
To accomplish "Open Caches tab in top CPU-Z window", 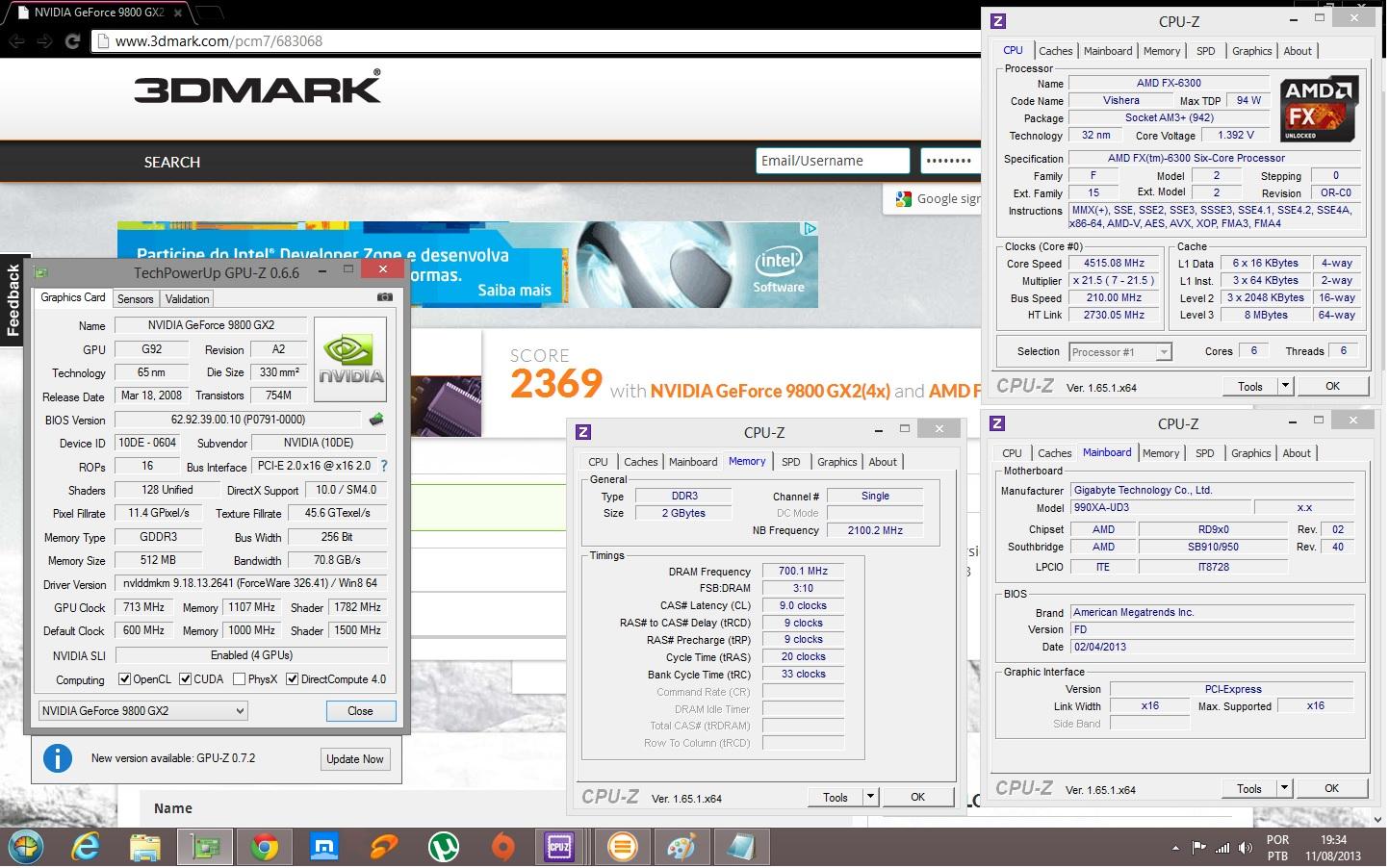I will 1055,51.
